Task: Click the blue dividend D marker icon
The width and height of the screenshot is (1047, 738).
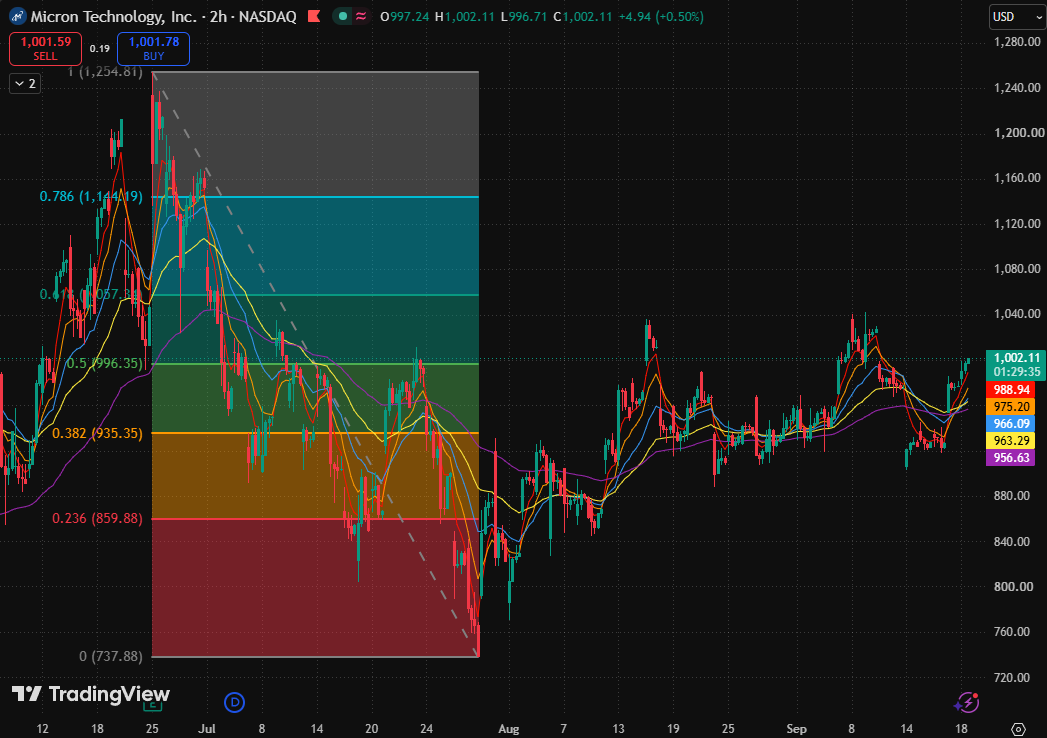Action: [234, 703]
